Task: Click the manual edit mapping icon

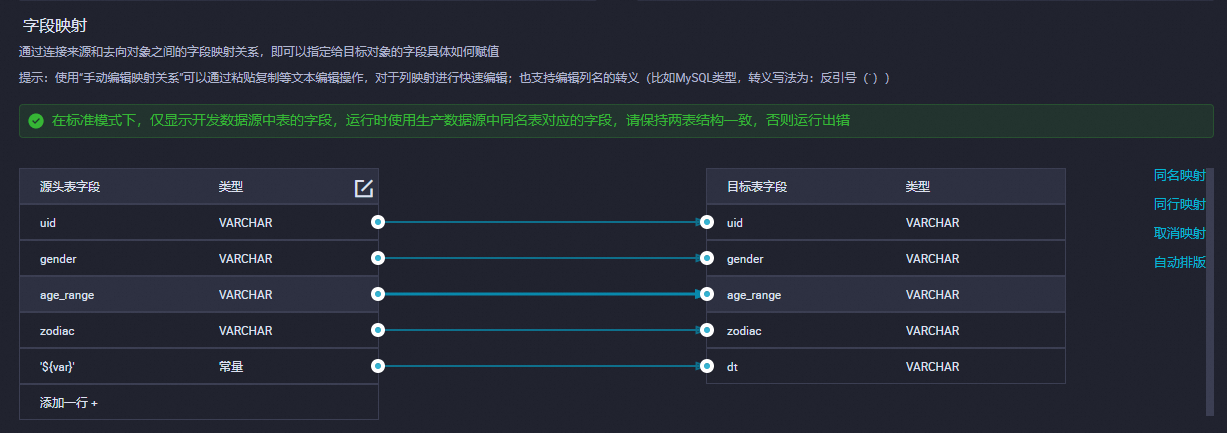Action: [364, 187]
